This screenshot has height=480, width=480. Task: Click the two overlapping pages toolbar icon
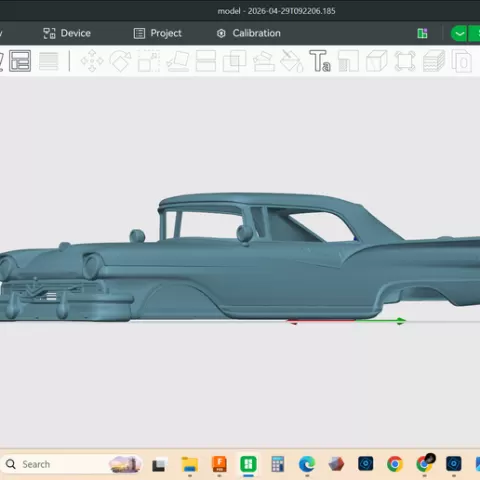[x=462, y=61]
